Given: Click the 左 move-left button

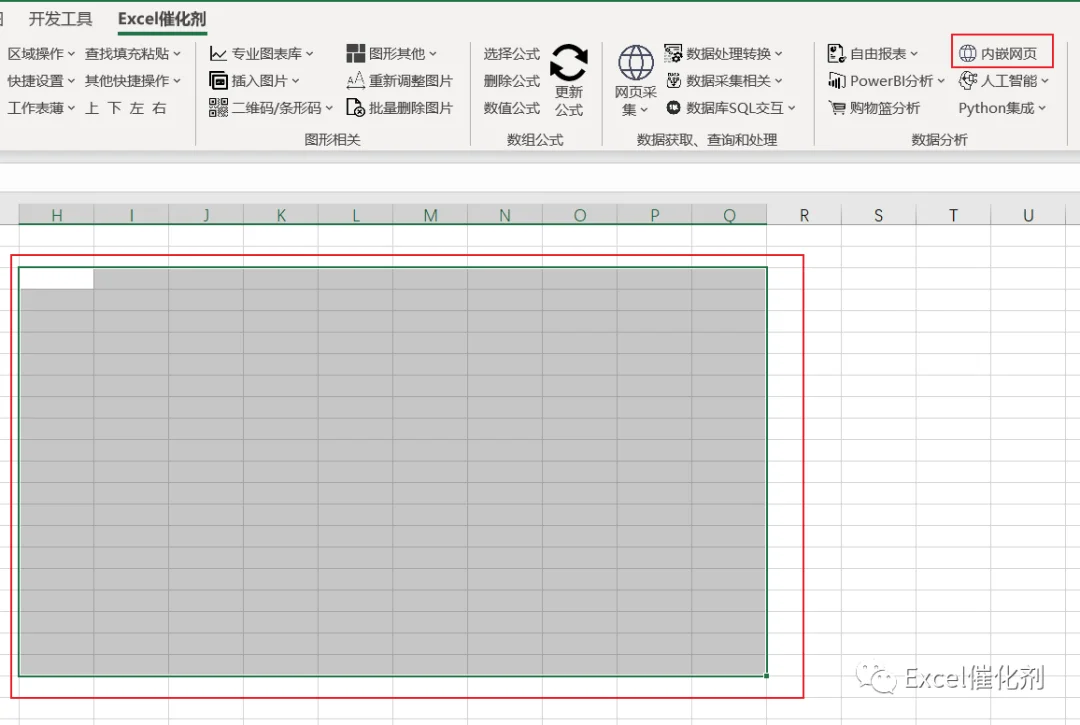Looking at the screenshot, I should [137, 108].
